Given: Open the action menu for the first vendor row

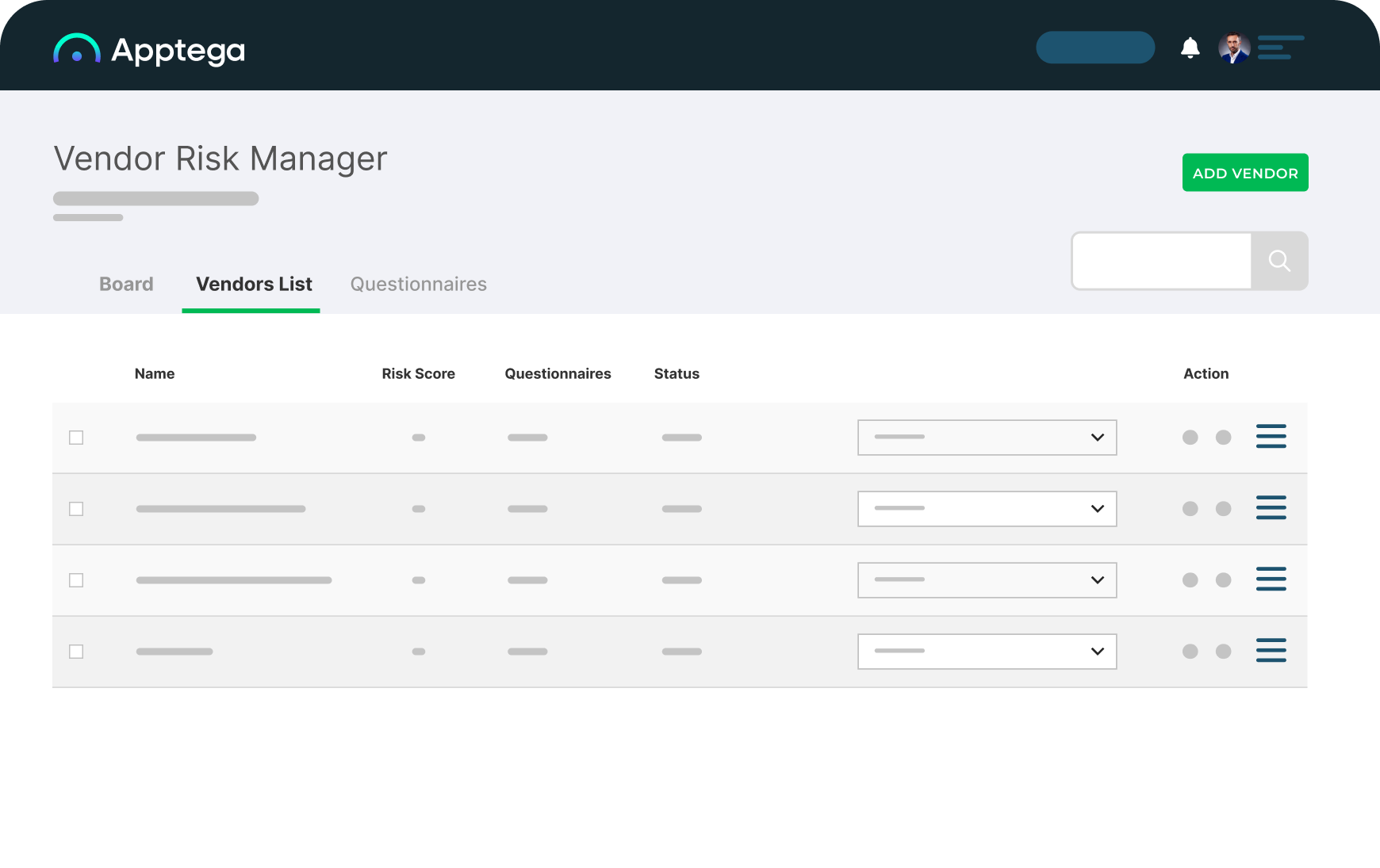Looking at the screenshot, I should (1271, 437).
